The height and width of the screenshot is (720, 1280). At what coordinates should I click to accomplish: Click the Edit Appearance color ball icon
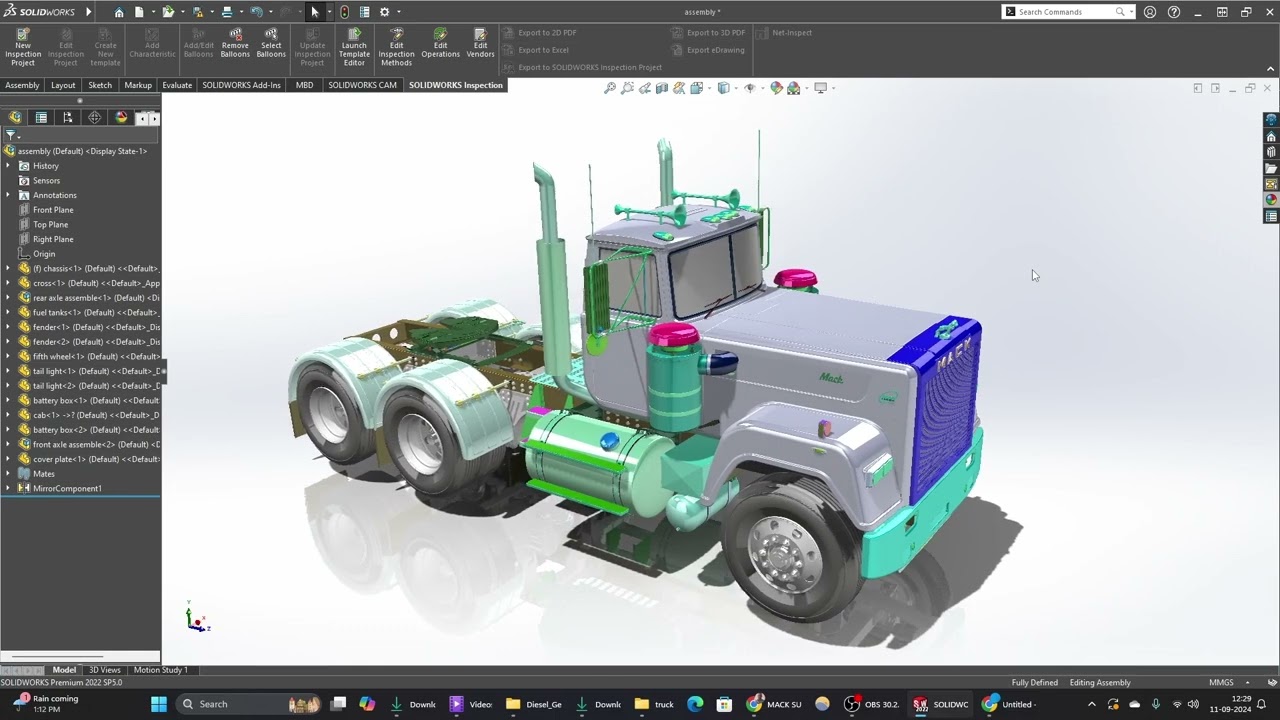coord(776,88)
